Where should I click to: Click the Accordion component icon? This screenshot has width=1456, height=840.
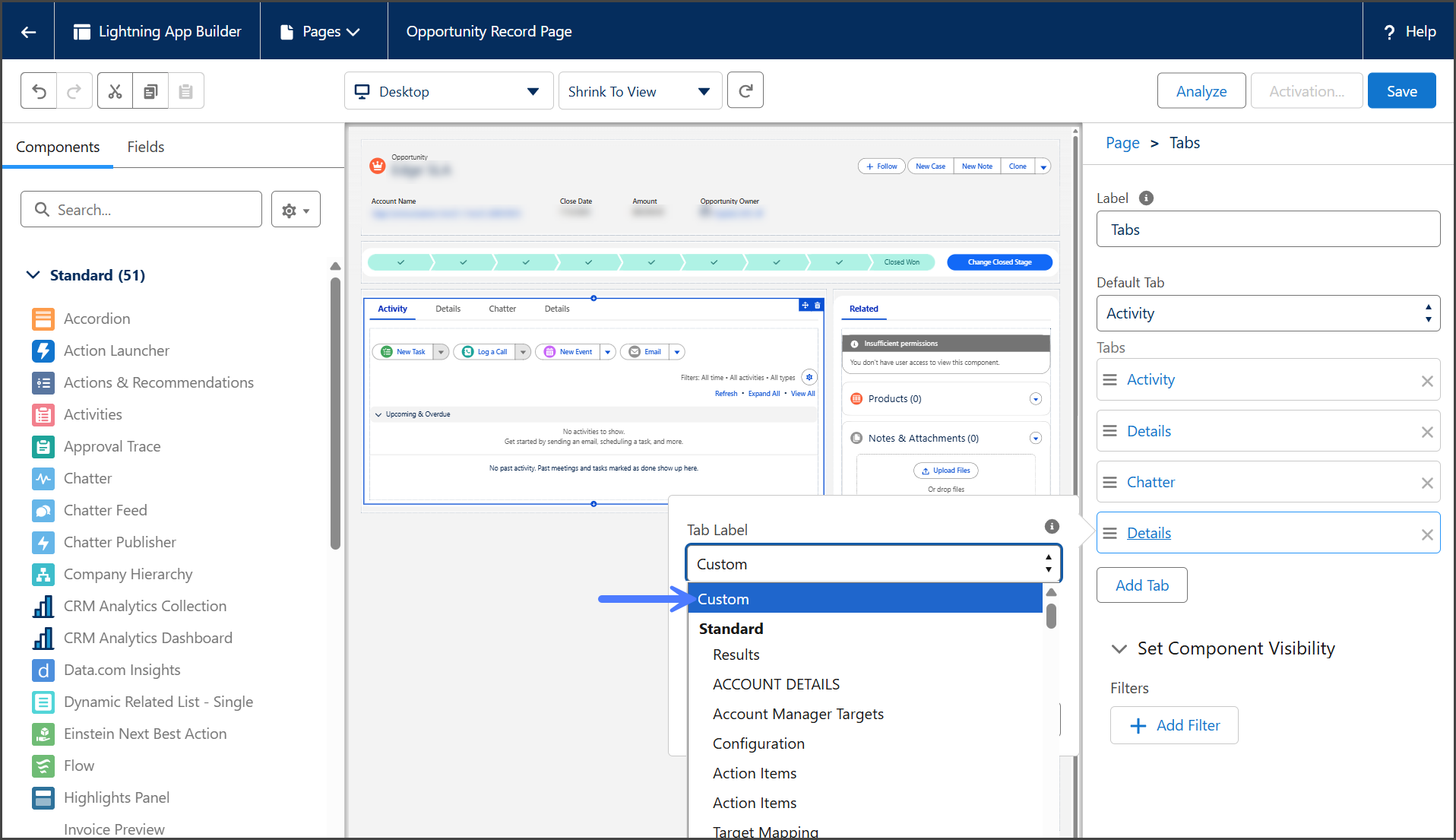pos(43,319)
